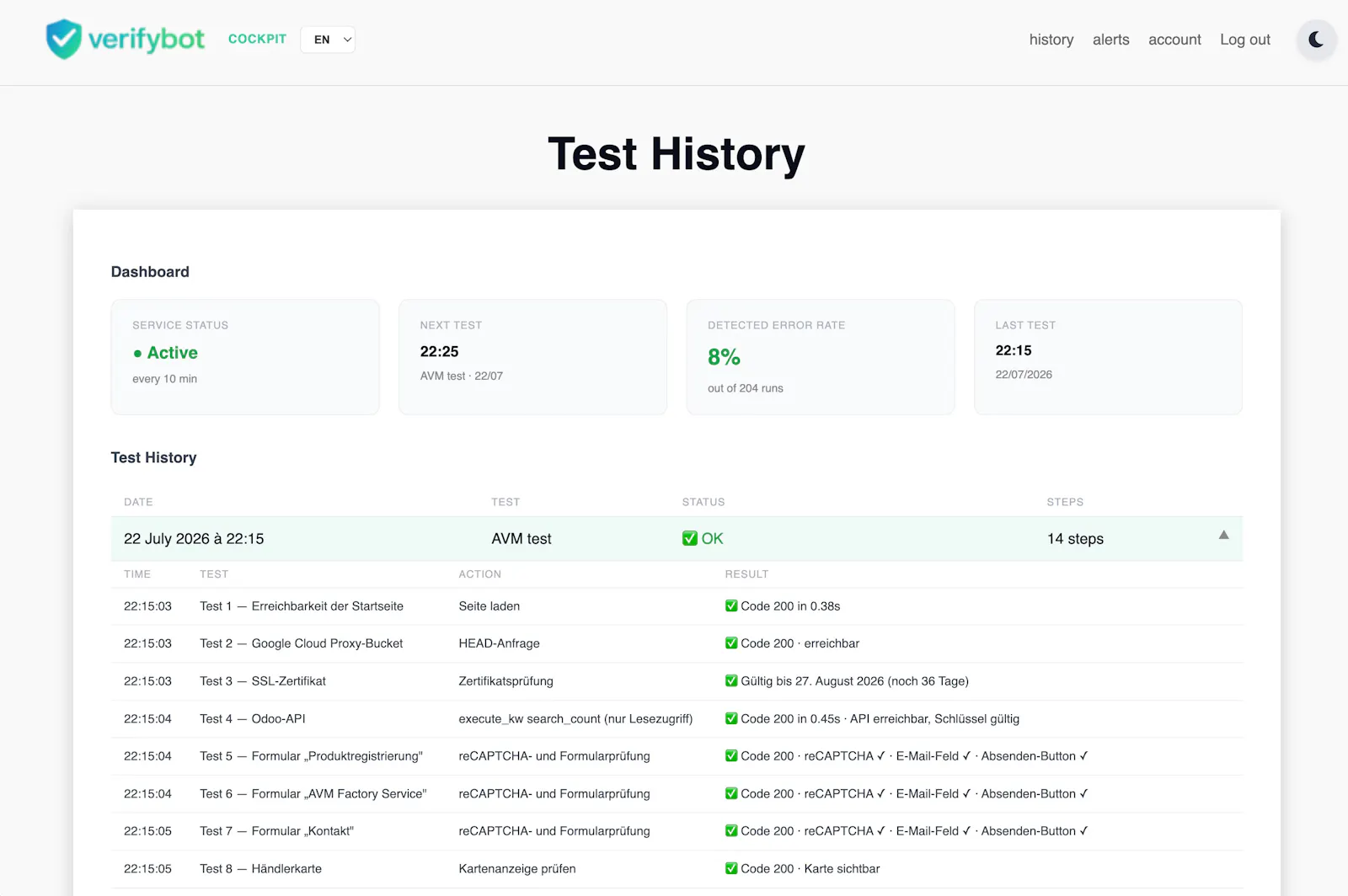Click the 8% error rate value

pos(724,357)
